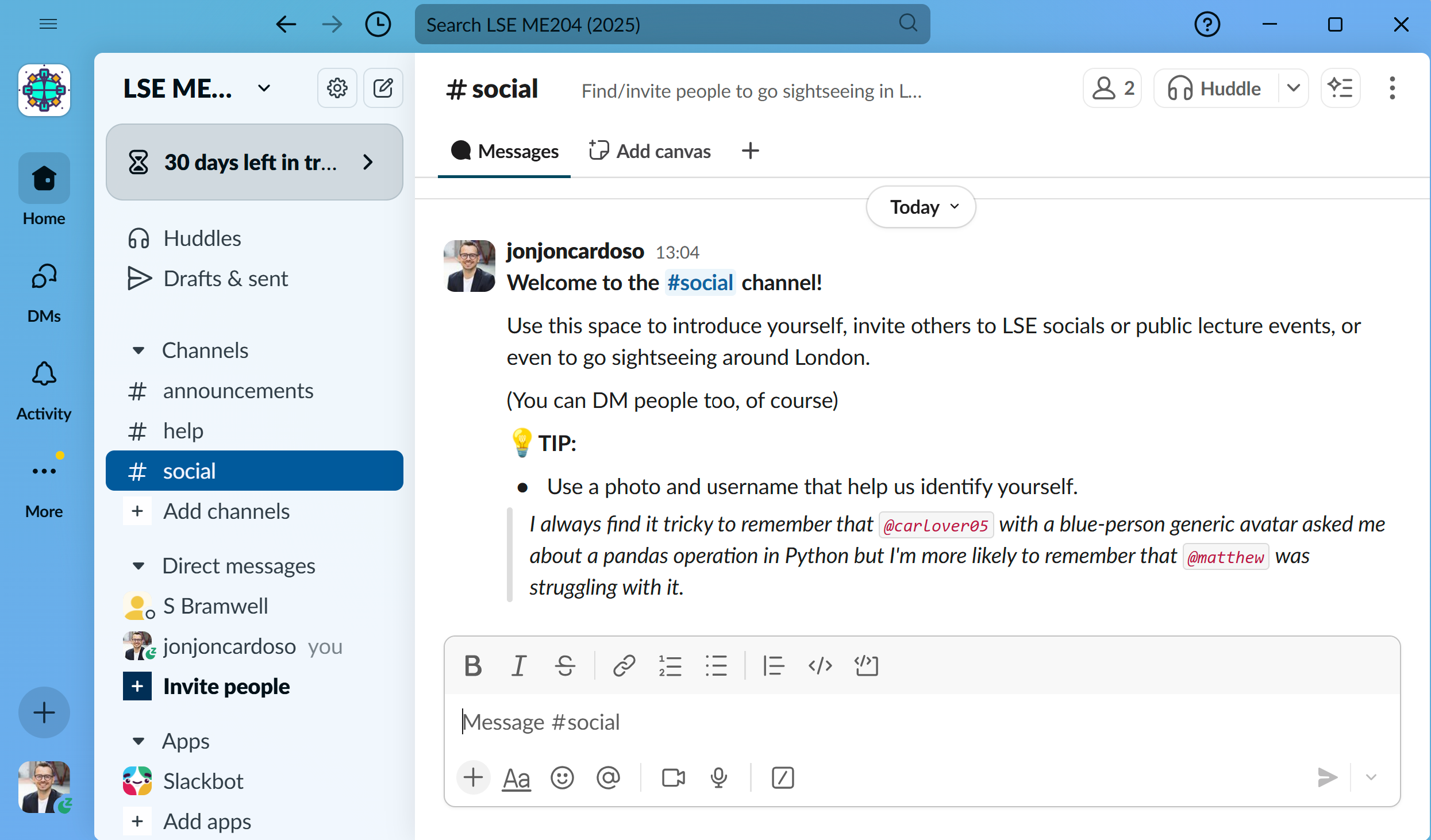Select the social channel in sidebar
Image resolution: width=1431 pixels, height=840 pixels.
pyautogui.click(x=255, y=471)
